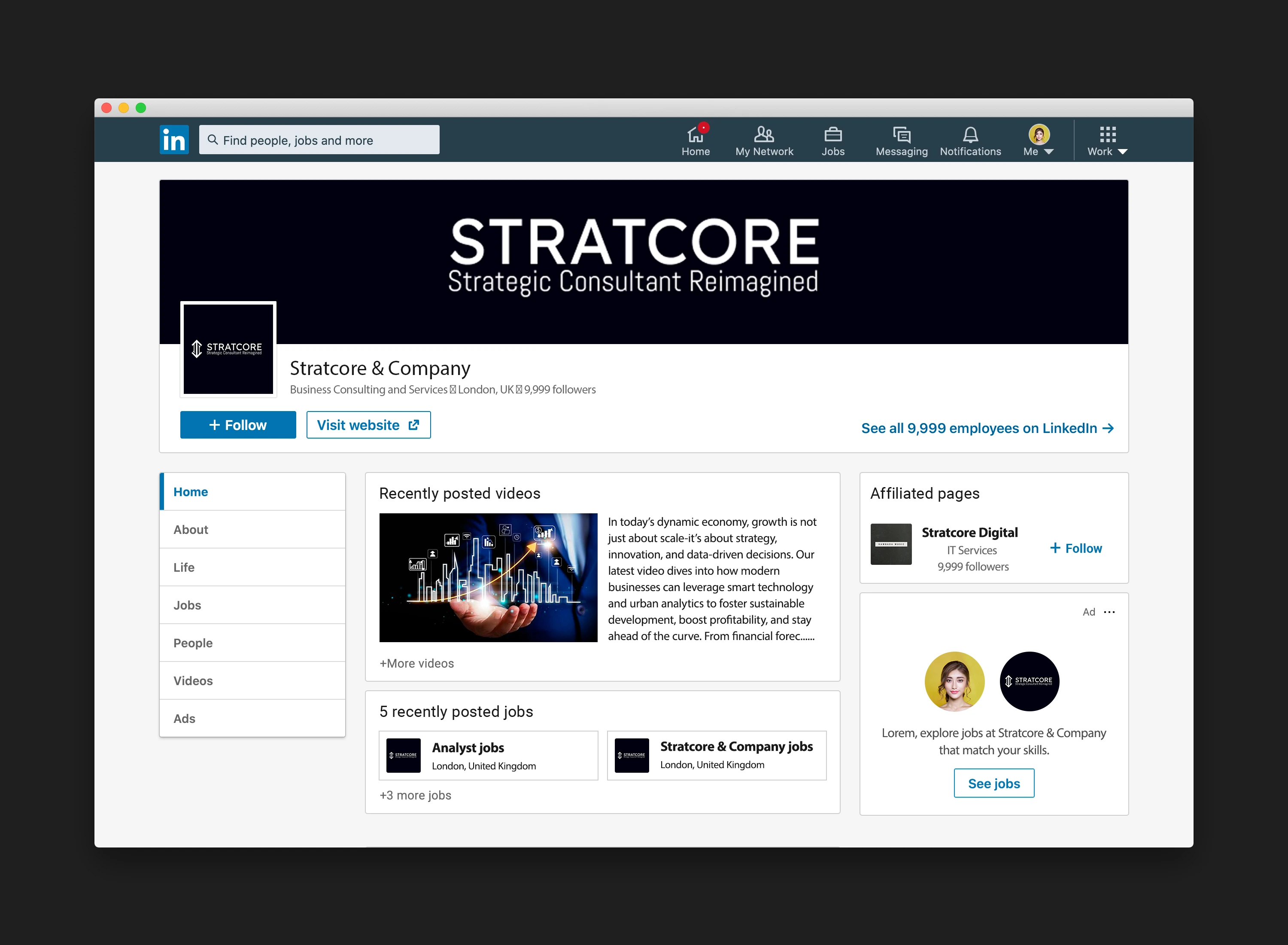Follow Stratcore & Company
Screen dimensions: 1288x945
coord(238,425)
